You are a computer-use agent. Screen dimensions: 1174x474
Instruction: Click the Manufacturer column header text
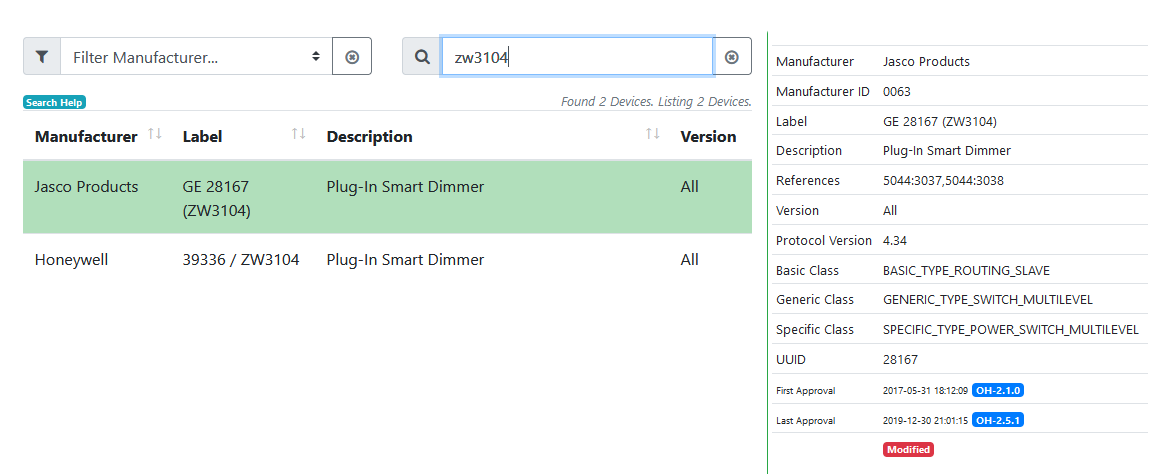[x=85, y=137]
